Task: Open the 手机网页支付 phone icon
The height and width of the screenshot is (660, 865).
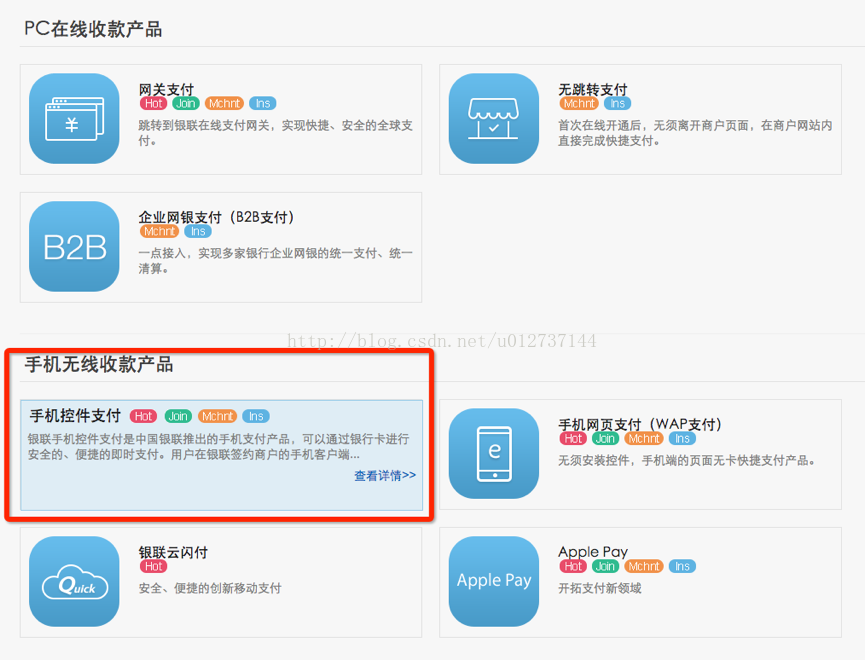Action: (x=494, y=454)
